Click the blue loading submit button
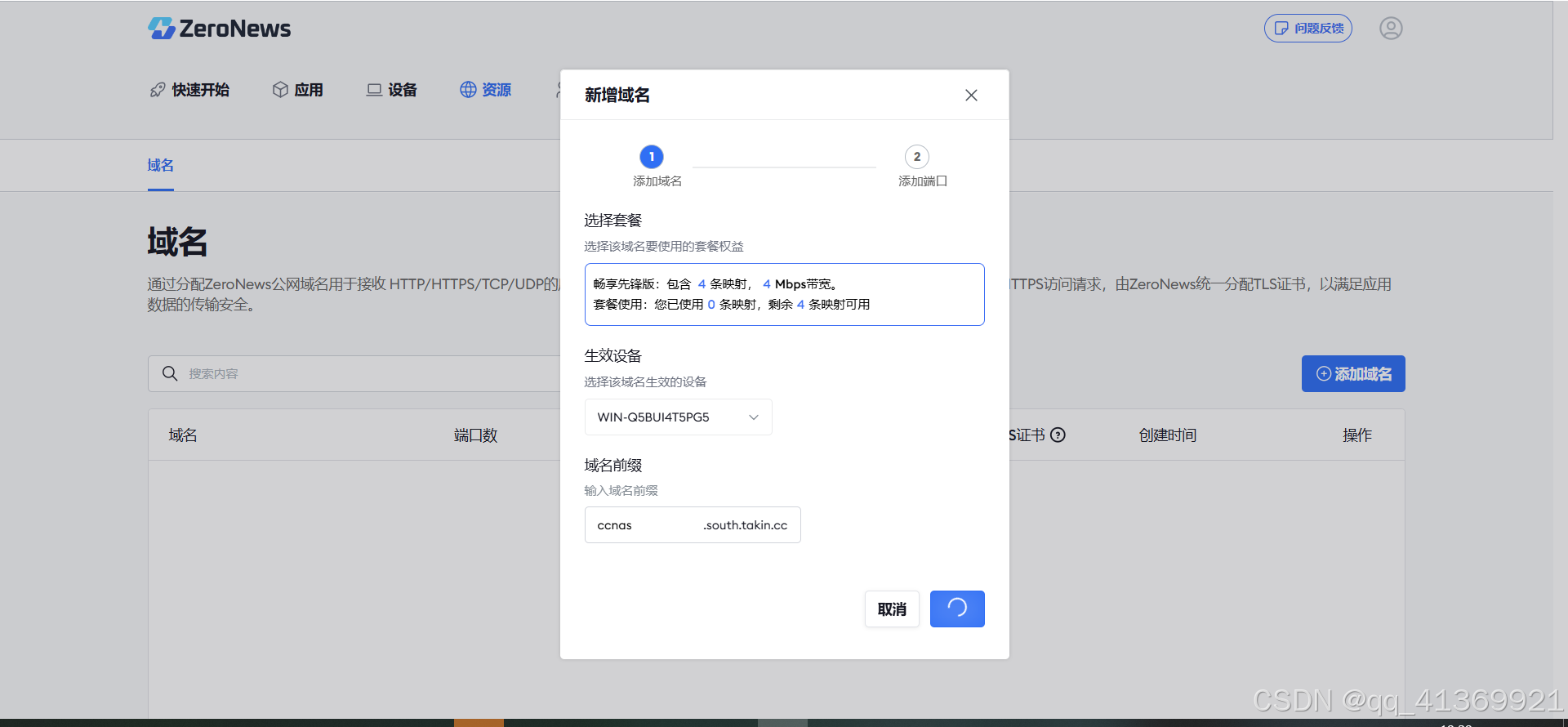This screenshot has height=727, width=1568. pyautogui.click(x=957, y=609)
